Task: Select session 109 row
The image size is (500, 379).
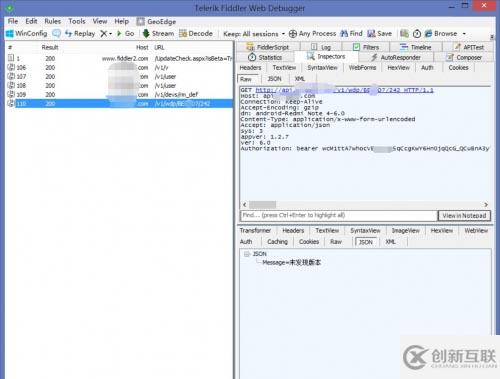Action: click(120, 94)
